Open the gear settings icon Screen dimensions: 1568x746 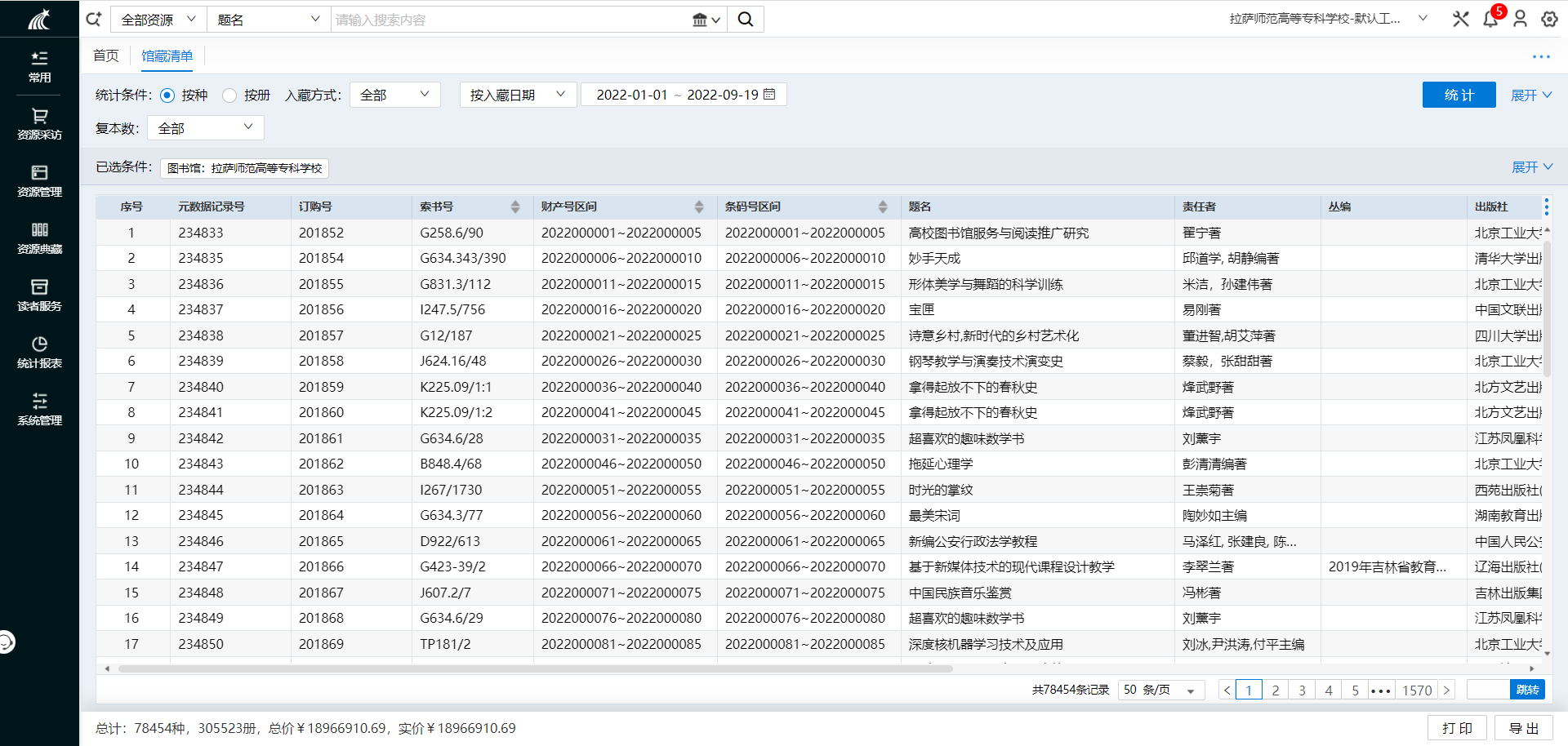point(1549,19)
